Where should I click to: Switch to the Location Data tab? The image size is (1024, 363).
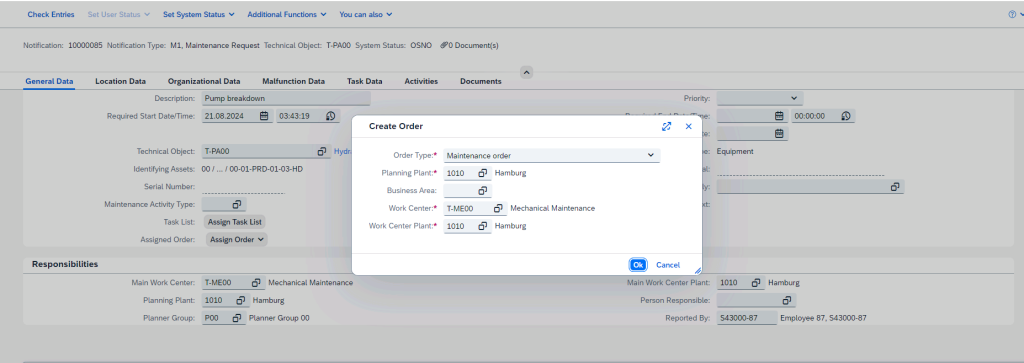click(x=120, y=82)
